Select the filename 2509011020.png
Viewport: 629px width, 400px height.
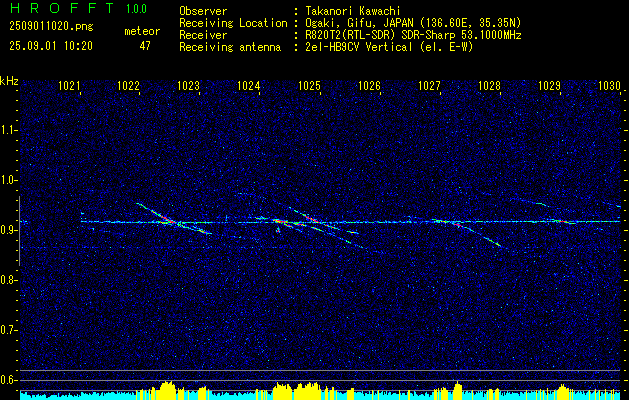click(x=51, y=27)
